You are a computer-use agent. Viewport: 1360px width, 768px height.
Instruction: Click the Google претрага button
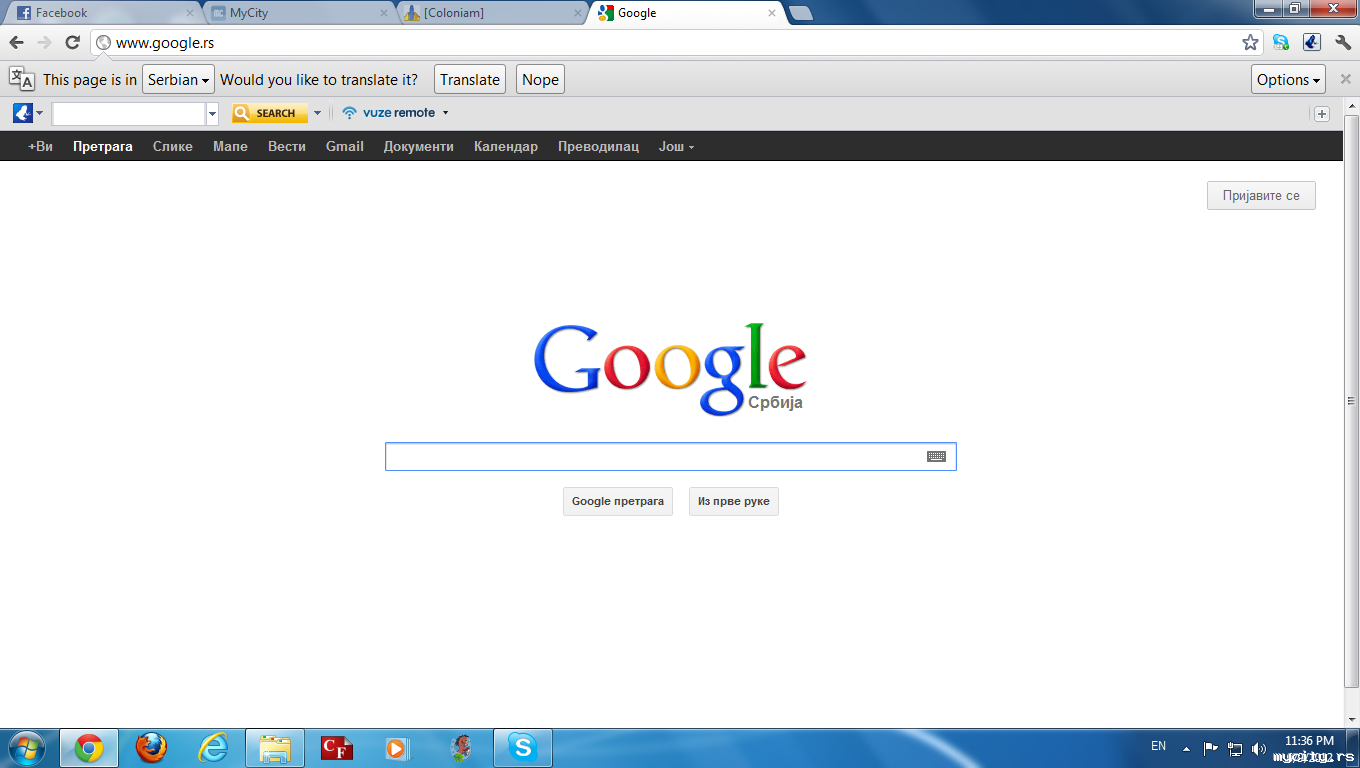[x=618, y=501]
